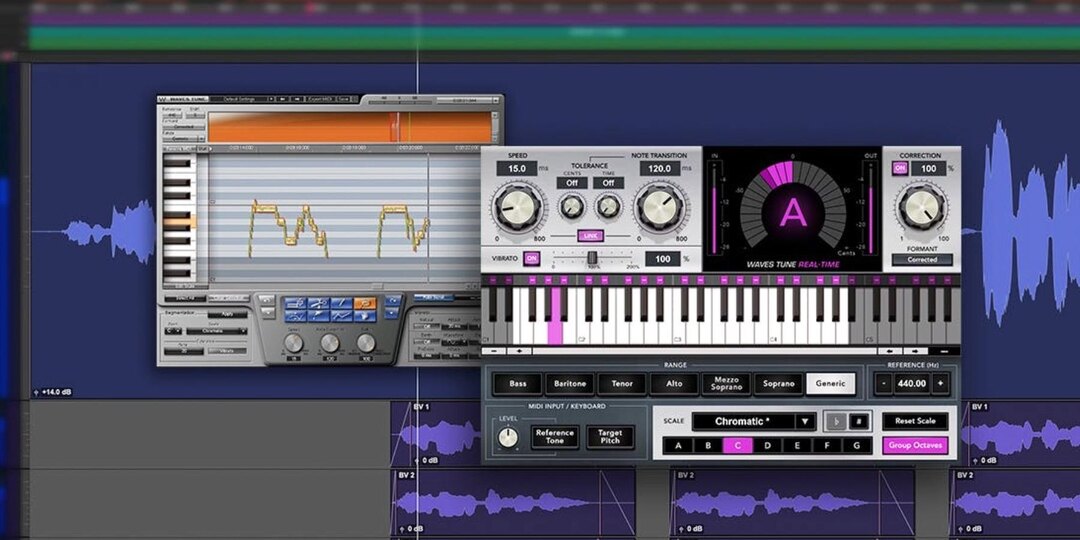Click the highlighted orange piano key in Waves Tune
Image resolution: width=1080 pixels, height=540 pixels.
click(x=180, y=222)
